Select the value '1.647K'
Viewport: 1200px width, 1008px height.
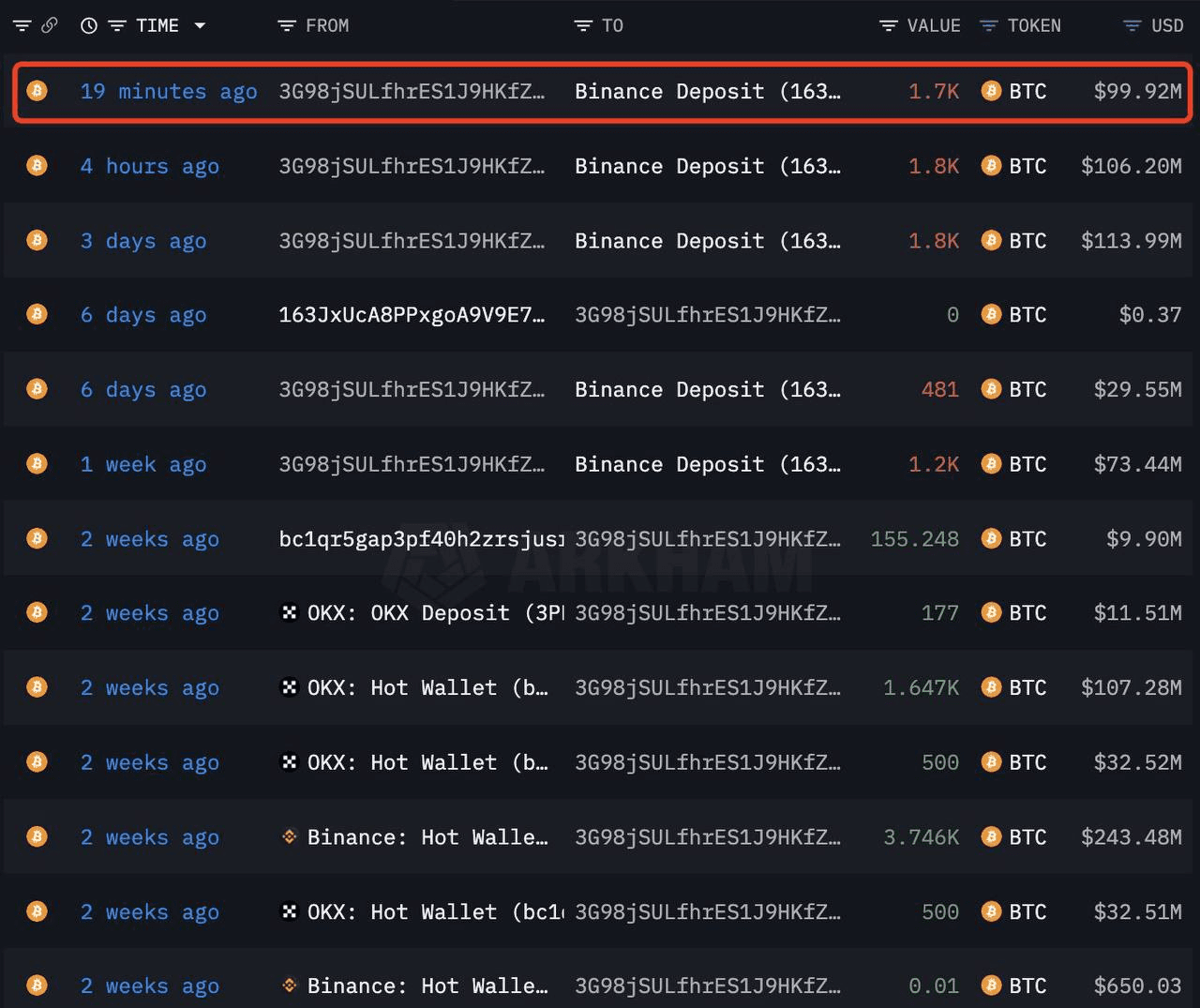tap(921, 688)
